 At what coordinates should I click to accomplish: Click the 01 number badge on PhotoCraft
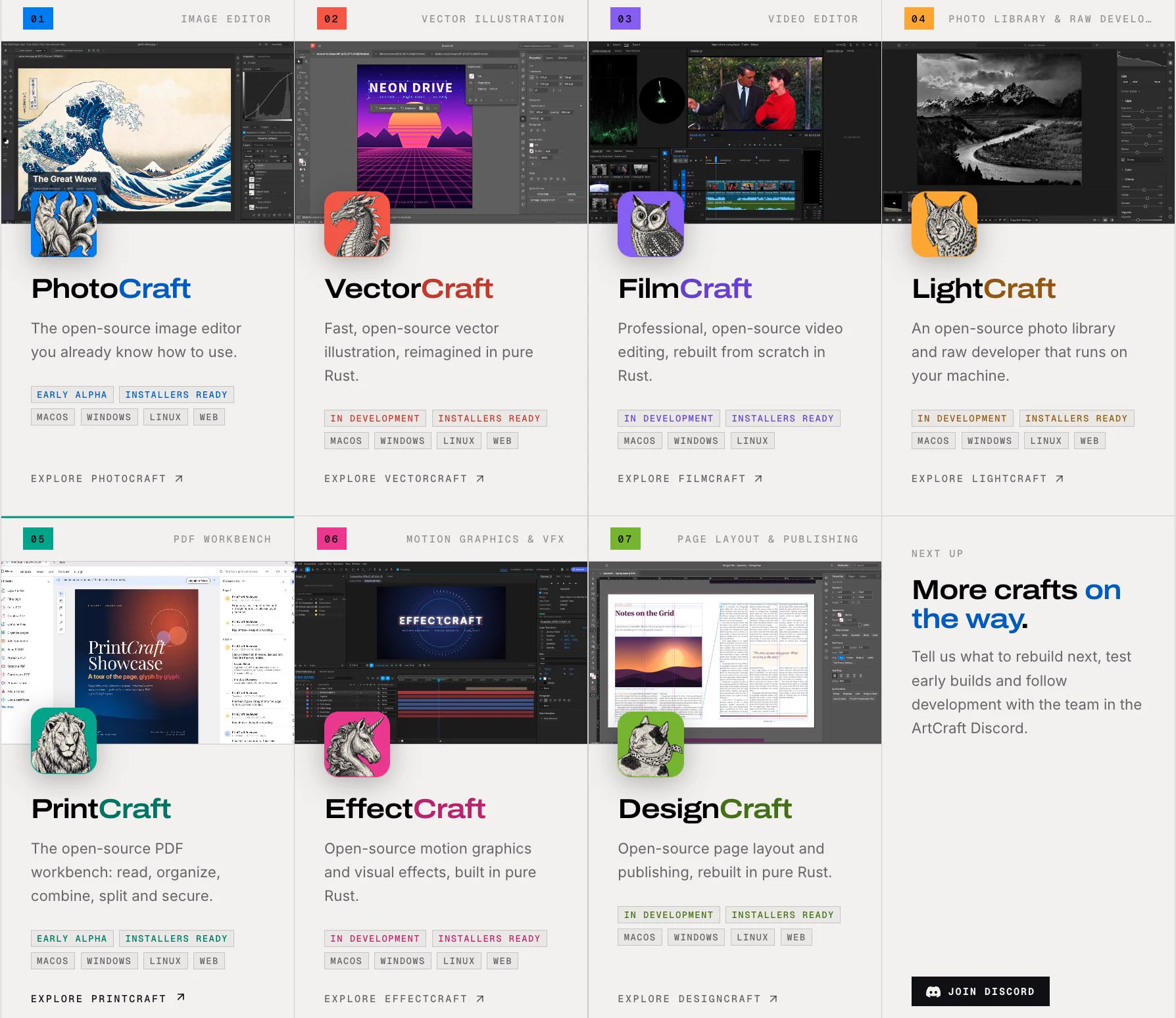[x=38, y=18]
